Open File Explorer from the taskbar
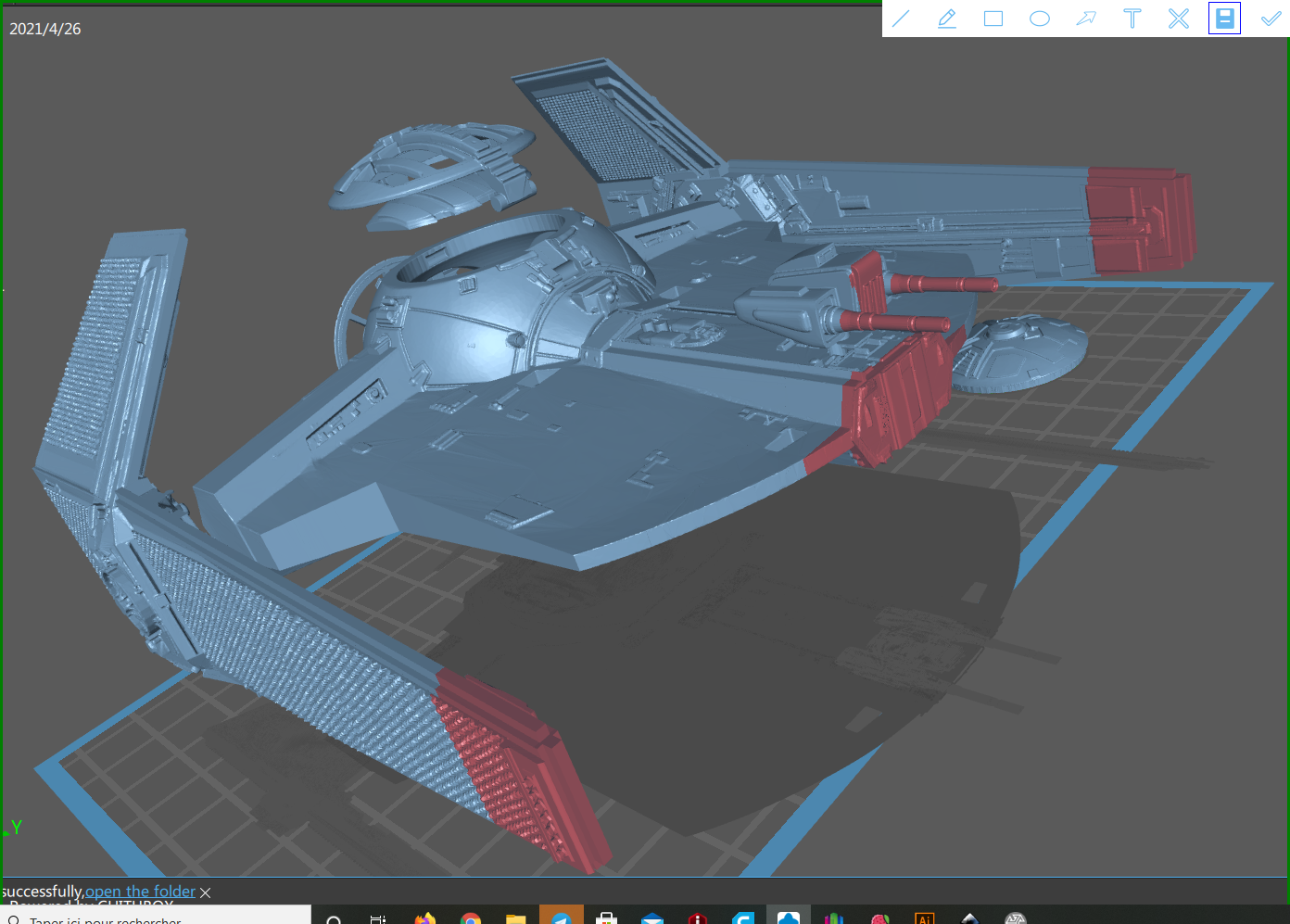 (516, 918)
